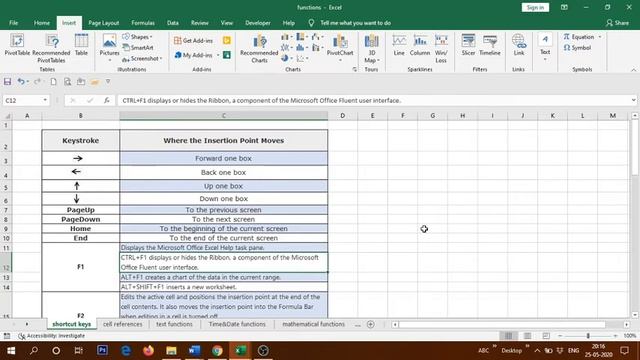The height and width of the screenshot is (360, 640).
Task: Insert a Win/Loss sparkline
Action: 441,48
